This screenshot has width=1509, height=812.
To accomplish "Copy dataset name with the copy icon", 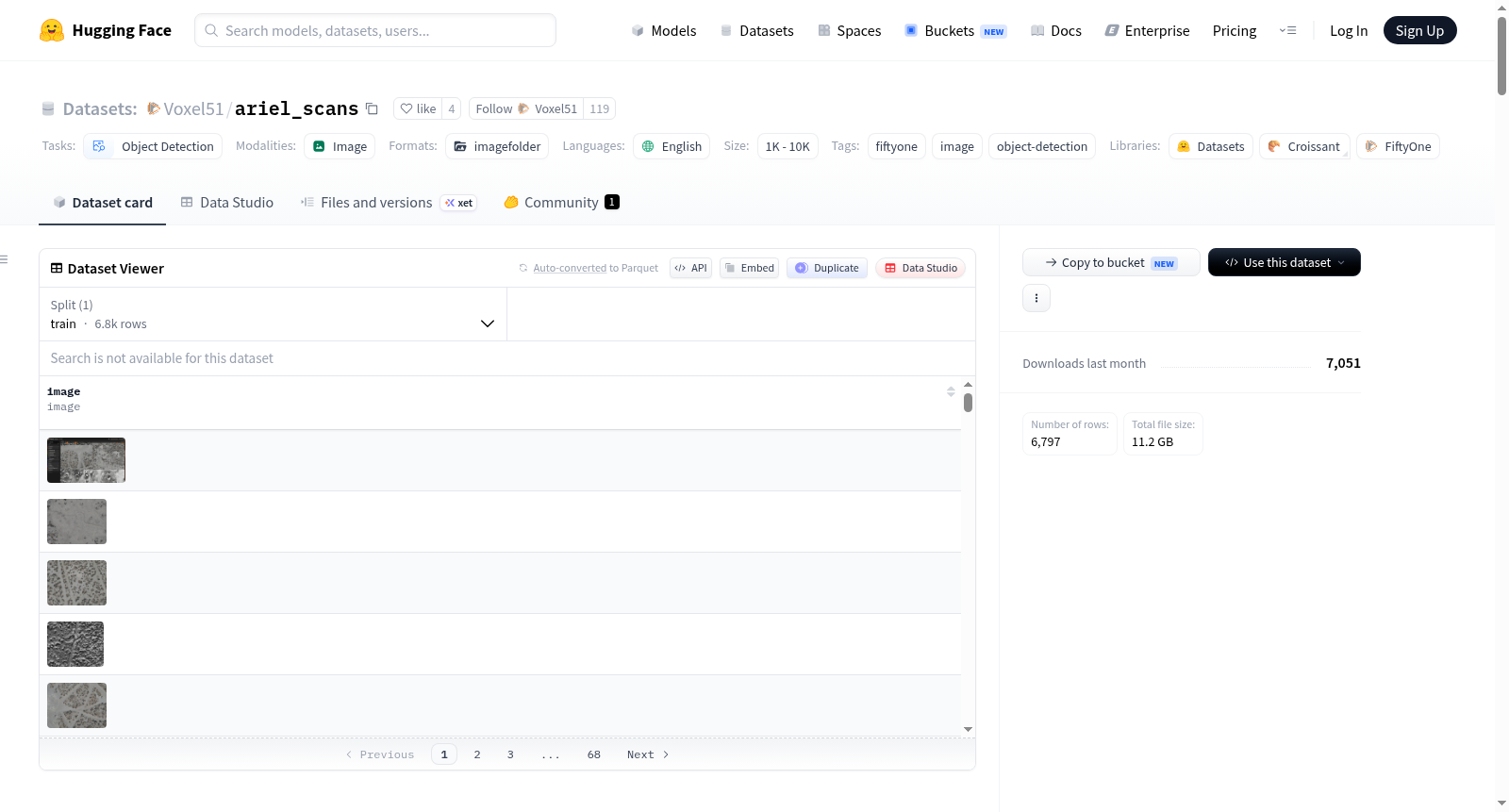I will (x=372, y=108).
